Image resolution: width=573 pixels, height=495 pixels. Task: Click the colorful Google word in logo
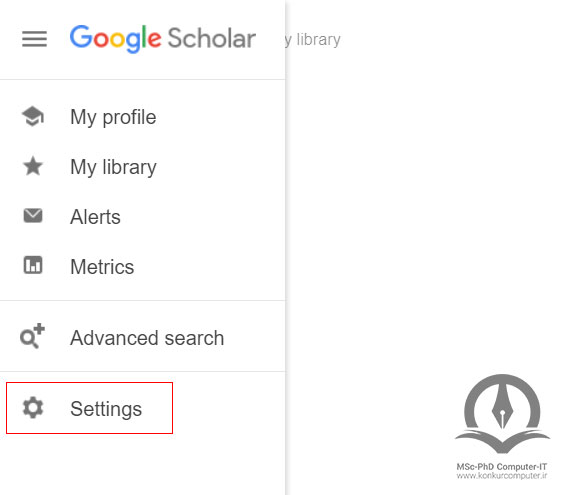coord(115,39)
